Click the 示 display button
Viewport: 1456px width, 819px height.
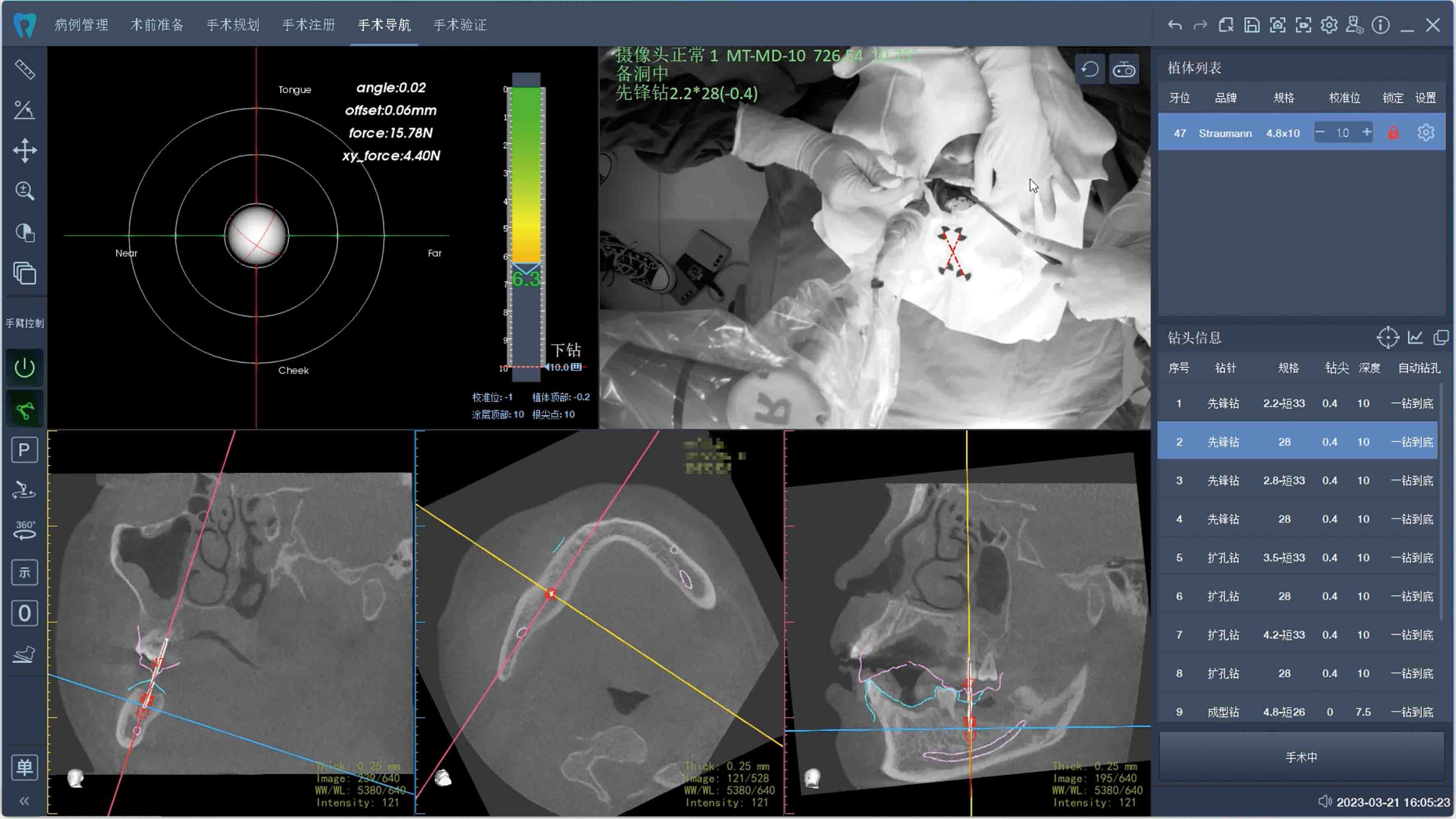[24, 572]
